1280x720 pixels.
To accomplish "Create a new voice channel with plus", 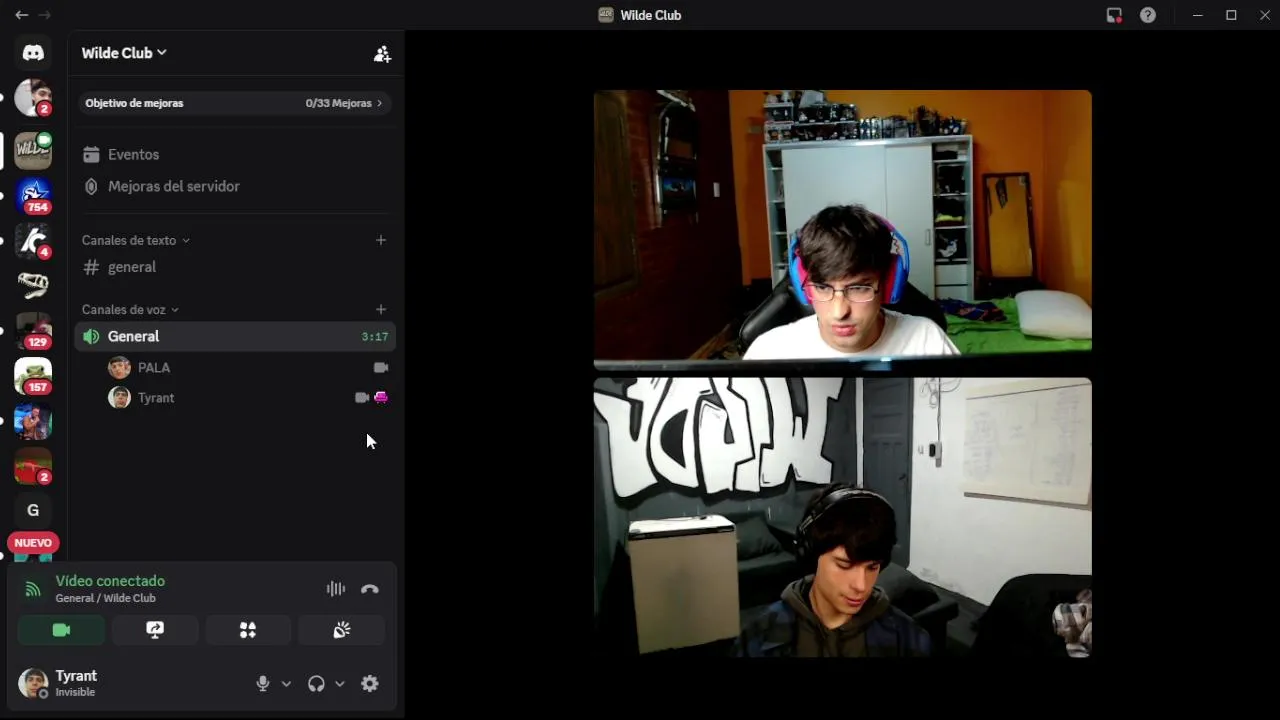I will tap(381, 309).
